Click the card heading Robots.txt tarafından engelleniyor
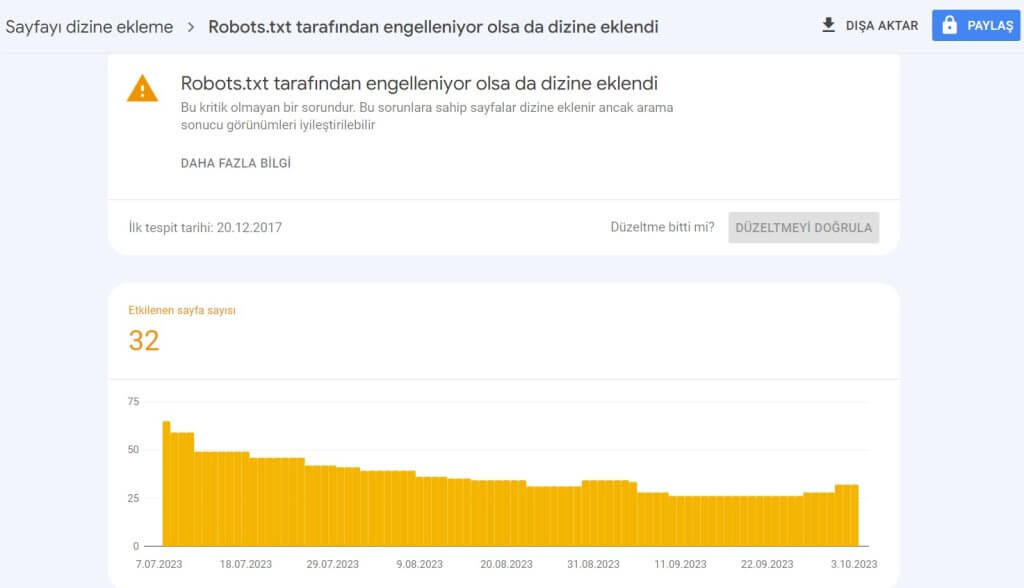1024x588 pixels. click(x=419, y=84)
